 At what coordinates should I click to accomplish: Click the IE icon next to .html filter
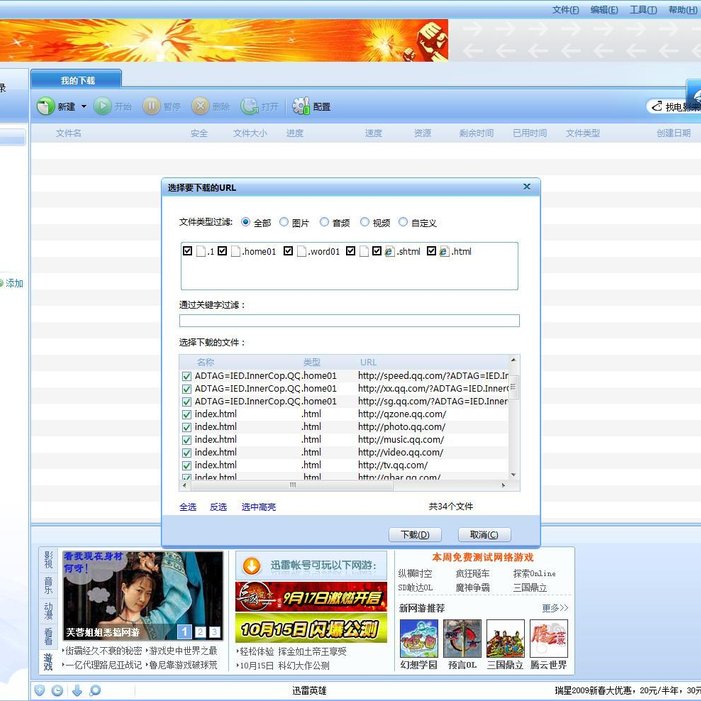coord(444,251)
